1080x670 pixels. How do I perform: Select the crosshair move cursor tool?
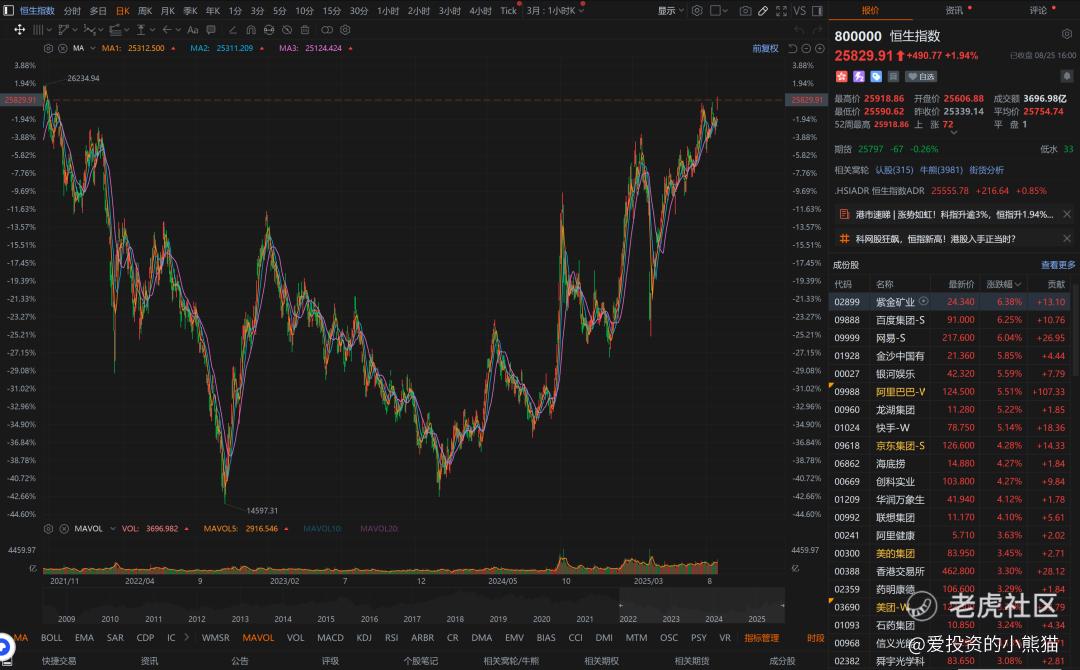click(19, 30)
